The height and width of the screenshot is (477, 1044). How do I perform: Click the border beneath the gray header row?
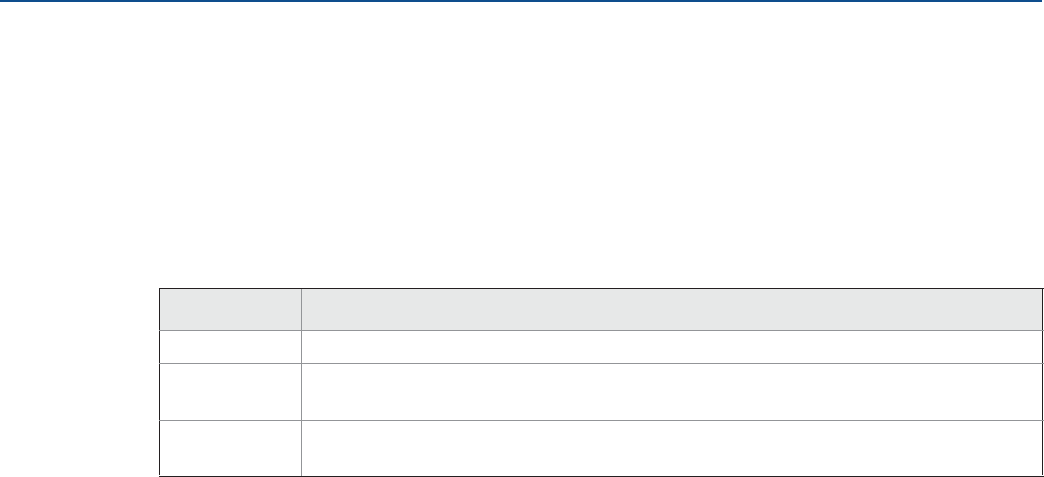[x=596, y=331]
